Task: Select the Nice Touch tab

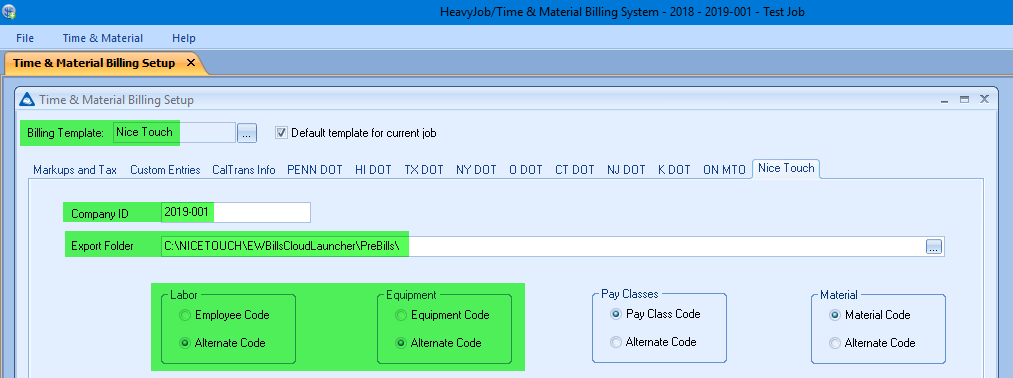Action: coord(786,168)
